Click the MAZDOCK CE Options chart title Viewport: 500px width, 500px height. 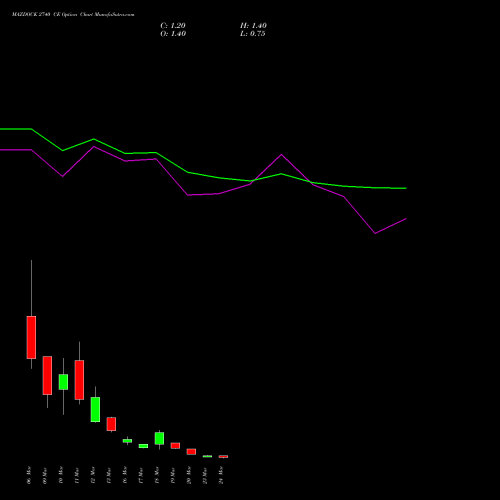tap(73, 15)
